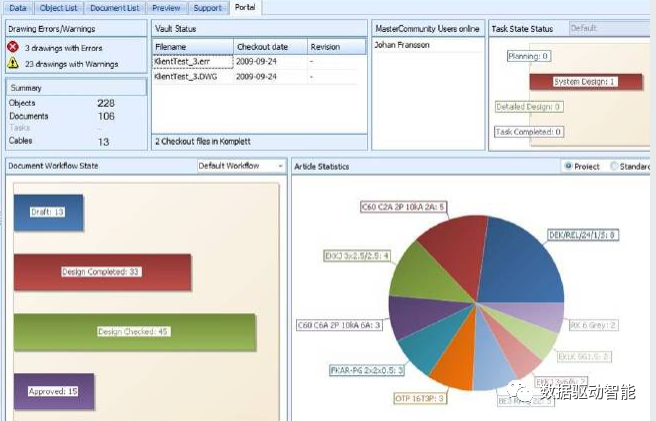Open the Task State Status Default dropdown
Viewport: 656px width, 421px height.
point(610,28)
